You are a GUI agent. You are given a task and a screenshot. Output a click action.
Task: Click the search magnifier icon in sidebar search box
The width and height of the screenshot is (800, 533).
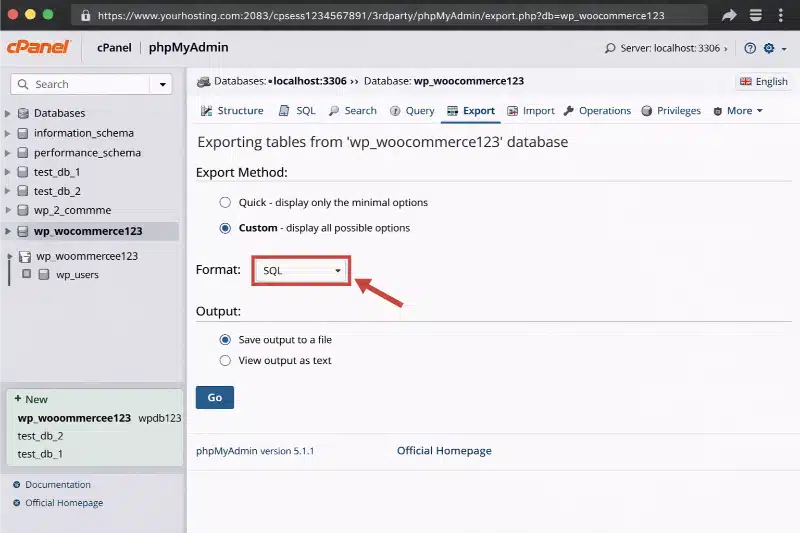pos(23,84)
